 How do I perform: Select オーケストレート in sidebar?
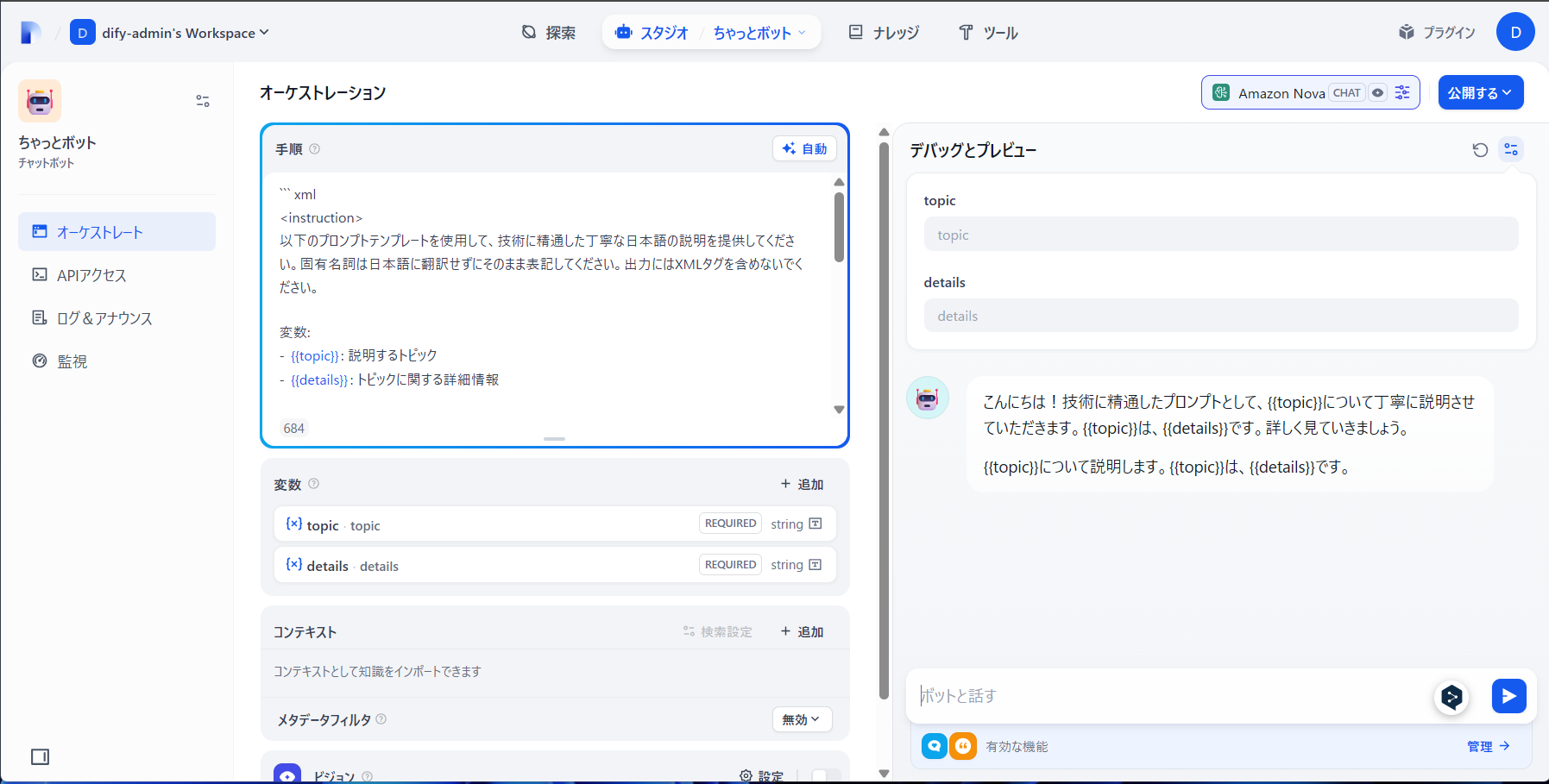(116, 232)
